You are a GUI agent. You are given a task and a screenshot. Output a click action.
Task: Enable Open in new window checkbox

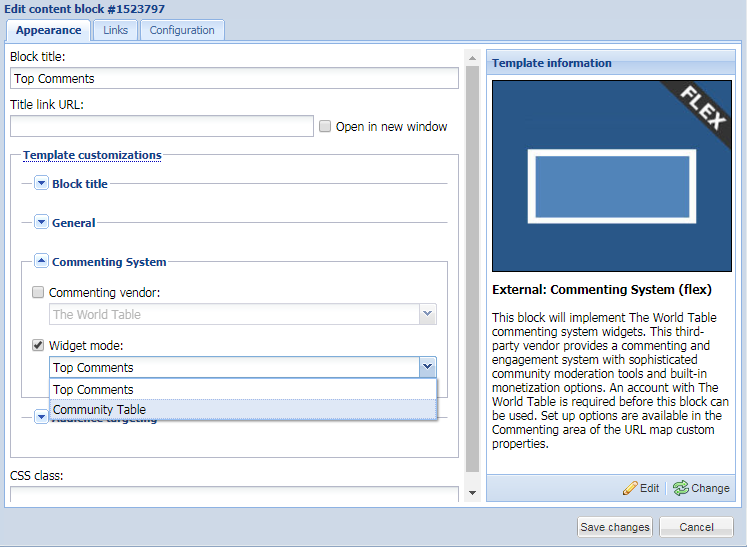pos(325,126)
